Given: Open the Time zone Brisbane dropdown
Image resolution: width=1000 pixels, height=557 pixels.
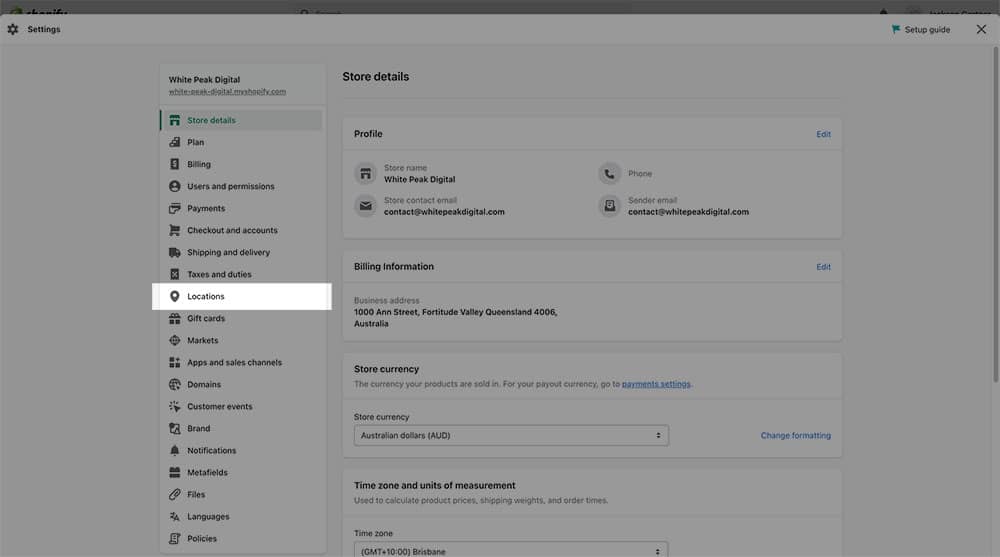Looking at the screenshot, I should click(511, 549).
